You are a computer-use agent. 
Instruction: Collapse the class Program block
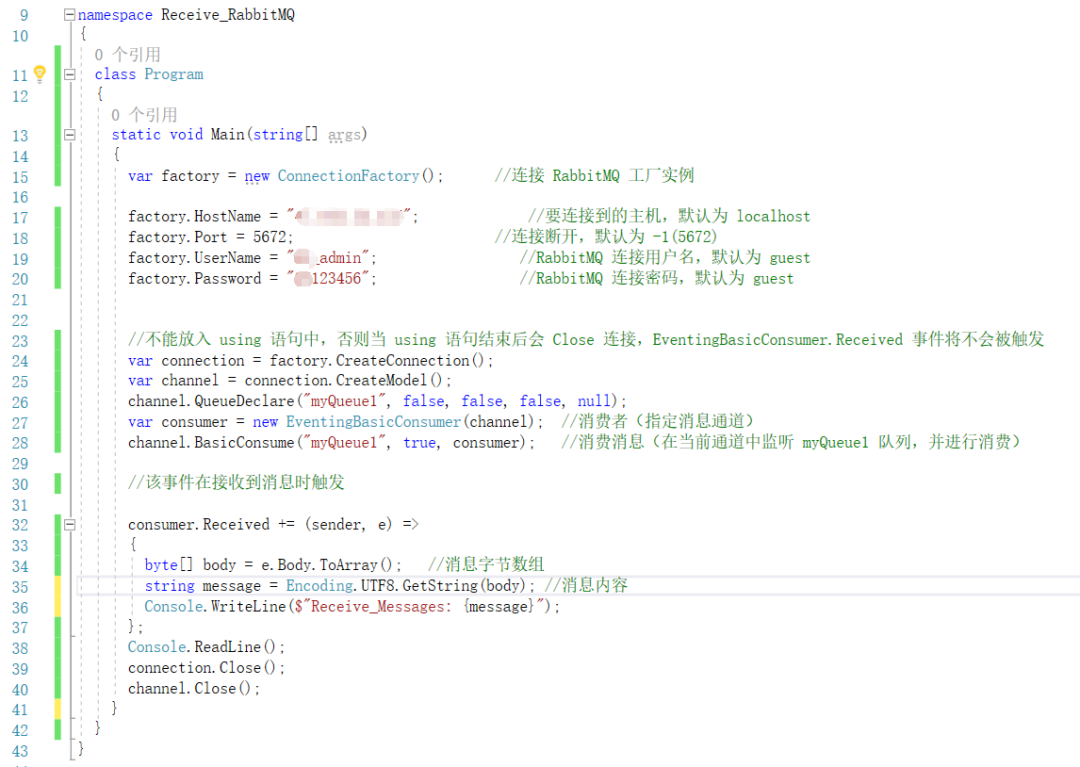[x=70, y=74]
